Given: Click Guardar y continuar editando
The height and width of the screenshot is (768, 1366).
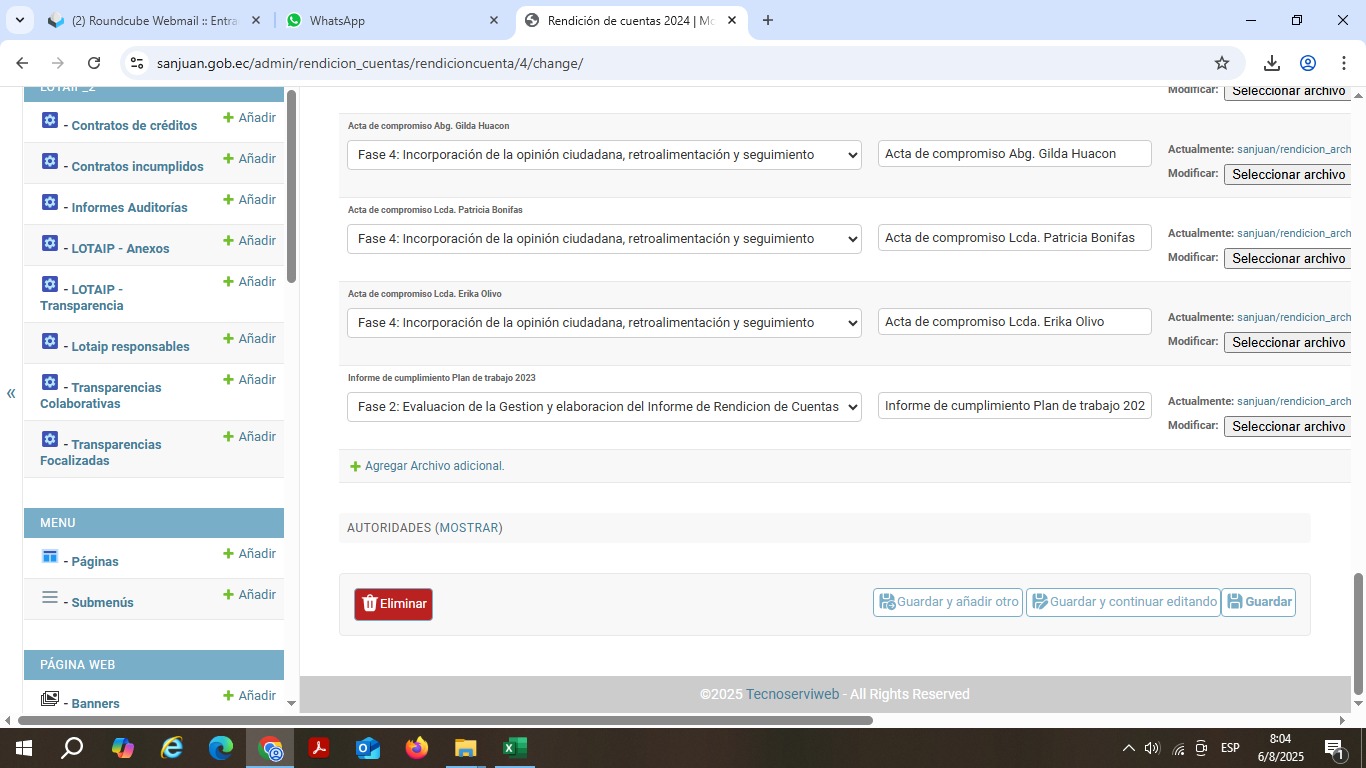Looking at the screenshot, I should click(1123, 602).
